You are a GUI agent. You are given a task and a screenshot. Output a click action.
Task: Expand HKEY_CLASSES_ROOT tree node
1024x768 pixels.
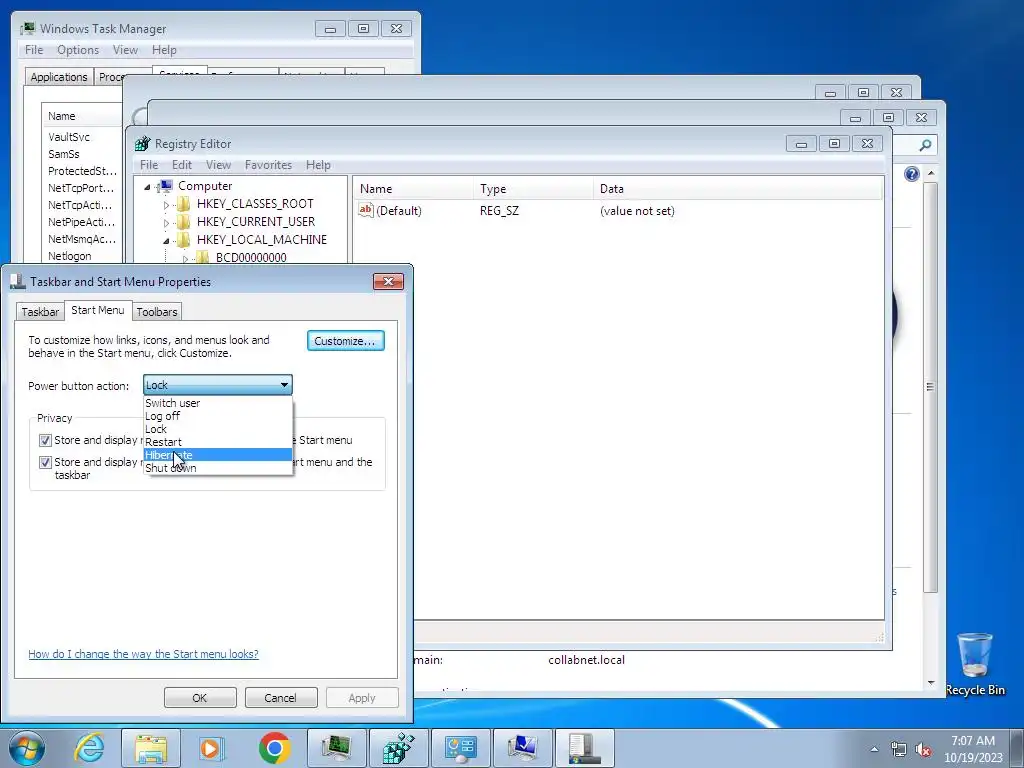[x=167, y=204]
